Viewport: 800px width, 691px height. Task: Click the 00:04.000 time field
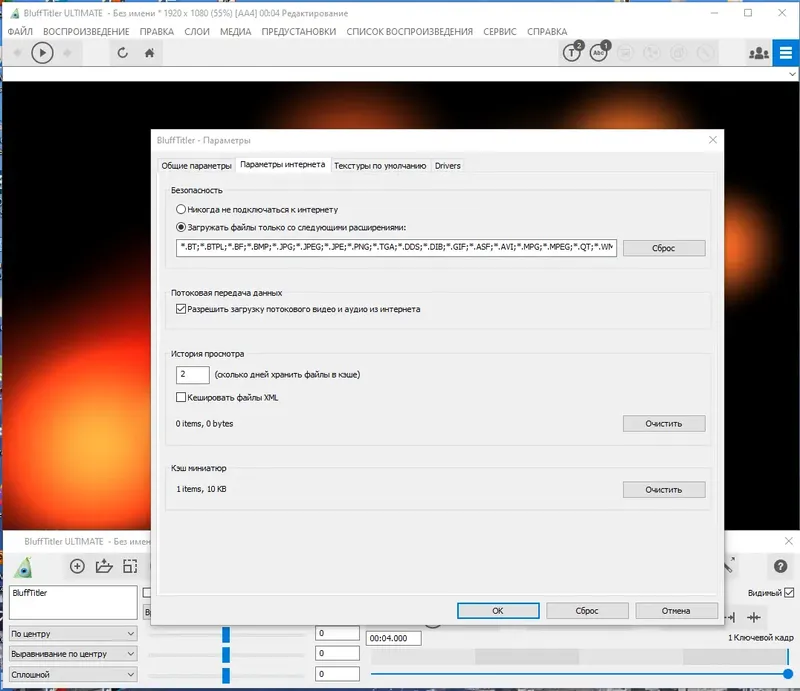click(393, 638)
